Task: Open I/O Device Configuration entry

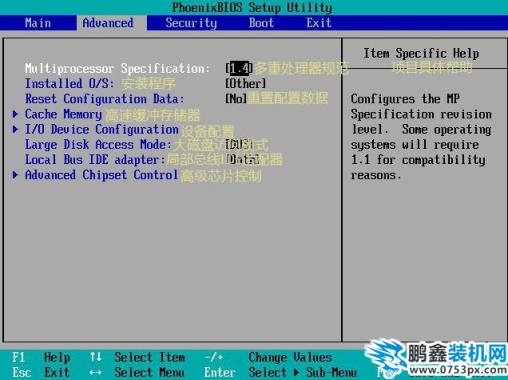Action: pyautogui.click(x=102, y=129)
